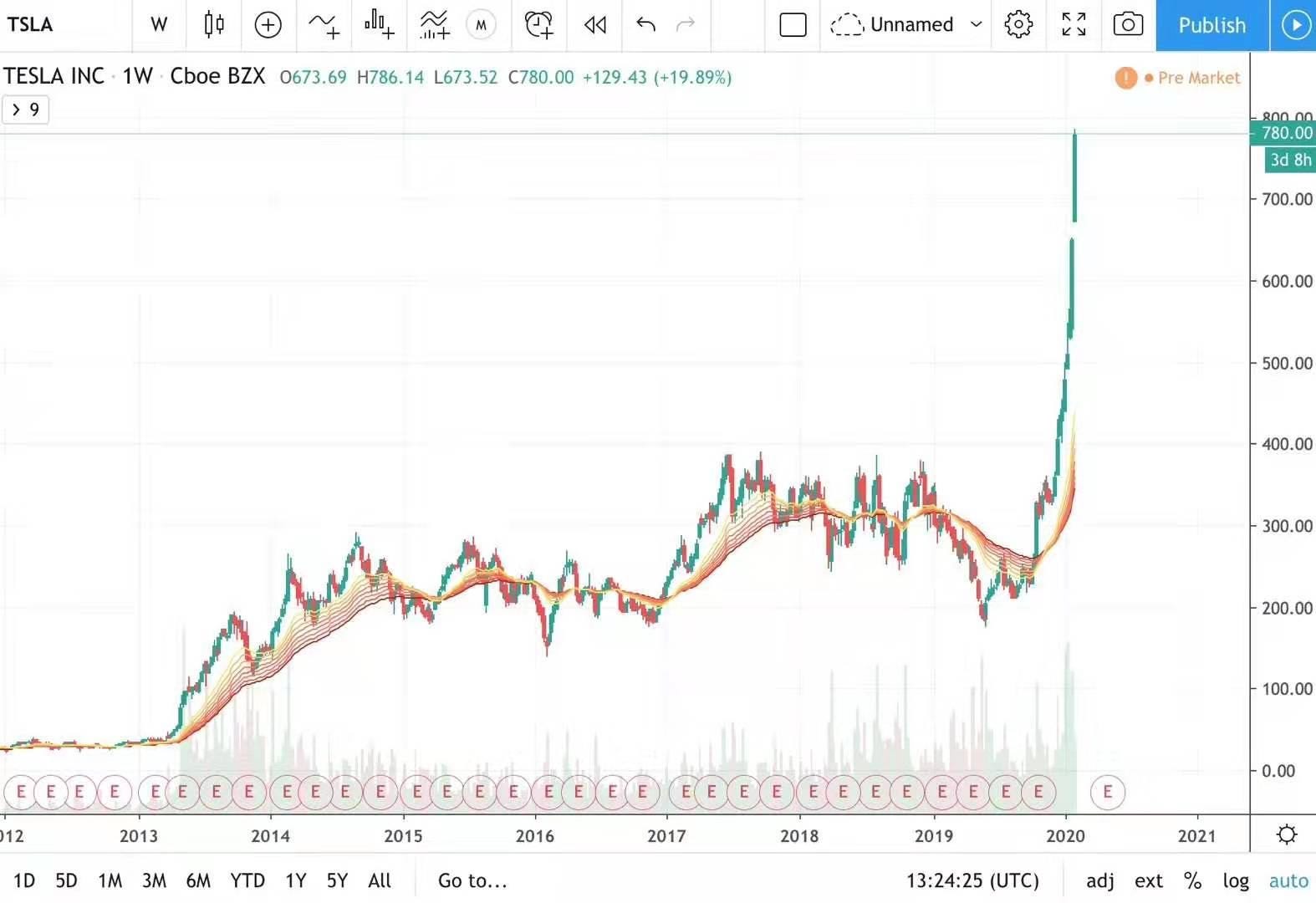Click the 2014 label on time axis
1316x903 pixels.
point(271,836)
